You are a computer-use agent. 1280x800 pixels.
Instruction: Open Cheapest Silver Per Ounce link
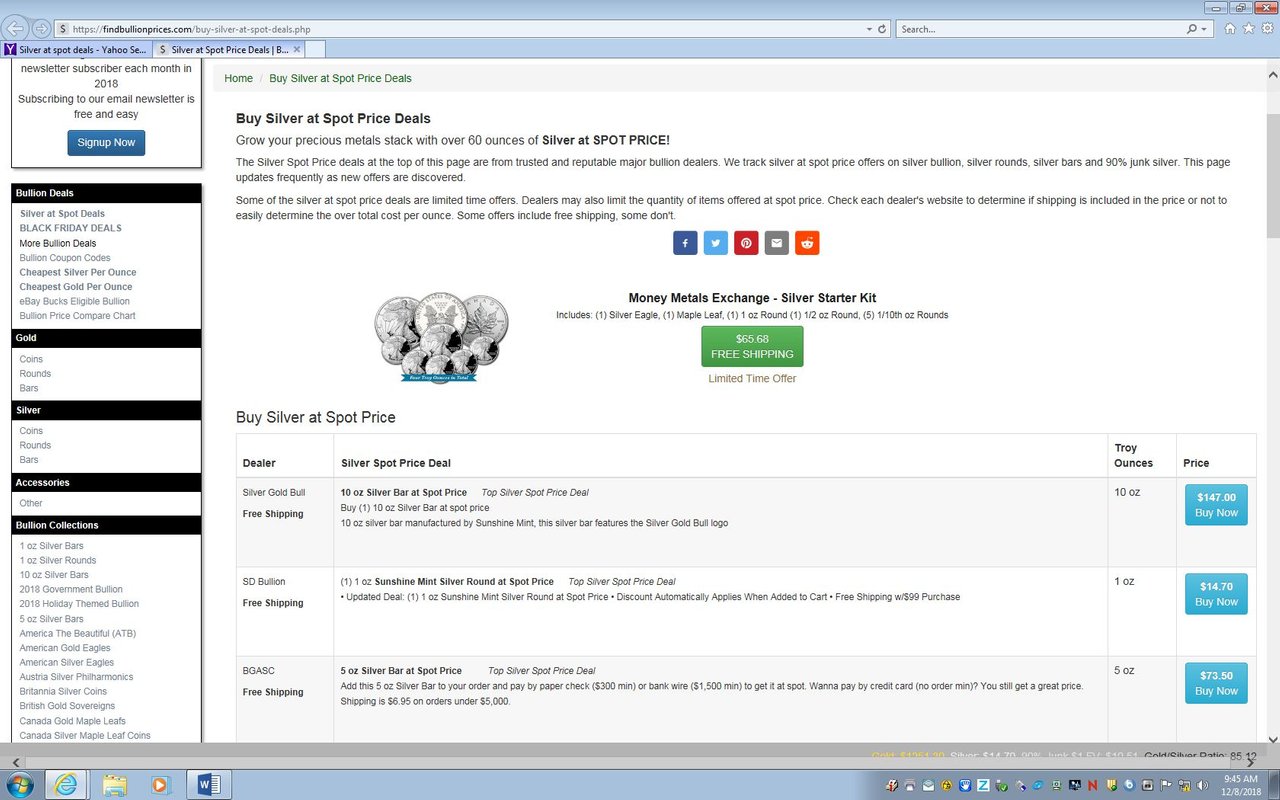(x=78, y=272)
